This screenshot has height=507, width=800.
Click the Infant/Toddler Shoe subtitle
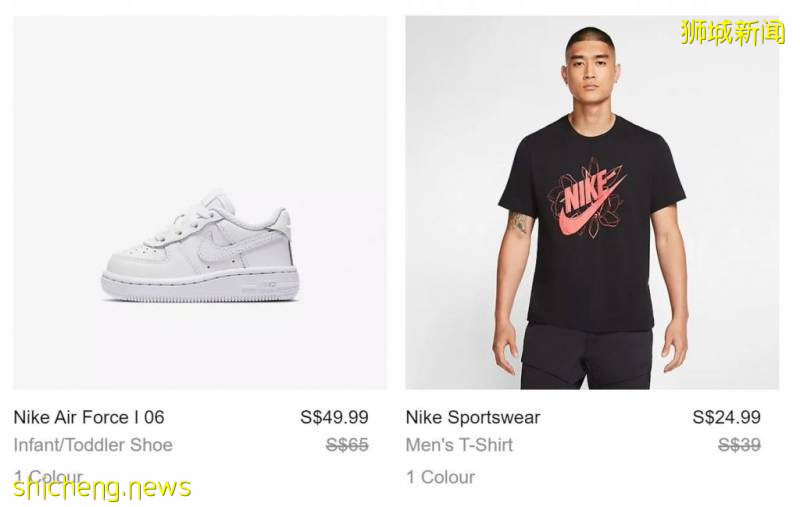tap(93, 445)
